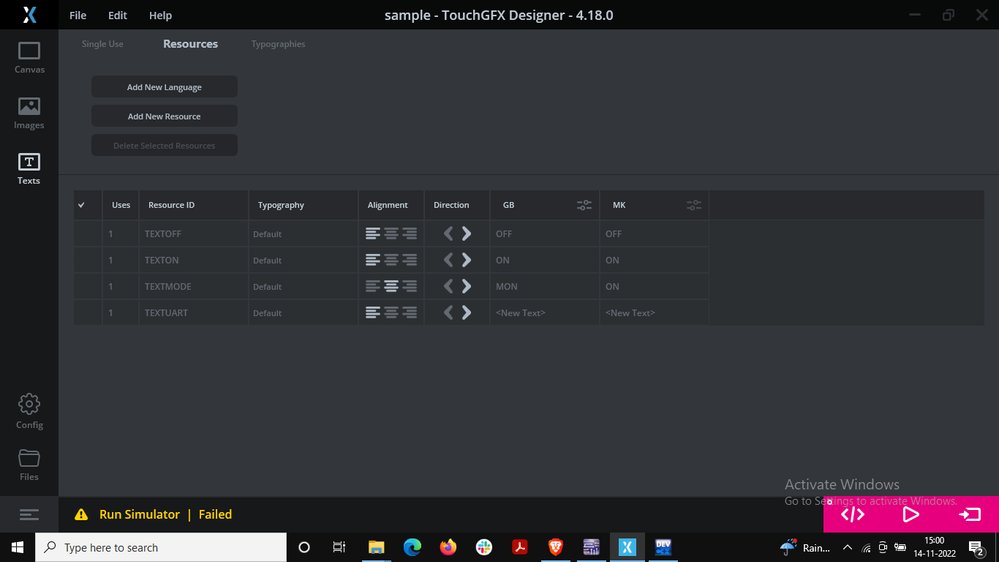Click the Windows Start button

click(x=17, y=547)
